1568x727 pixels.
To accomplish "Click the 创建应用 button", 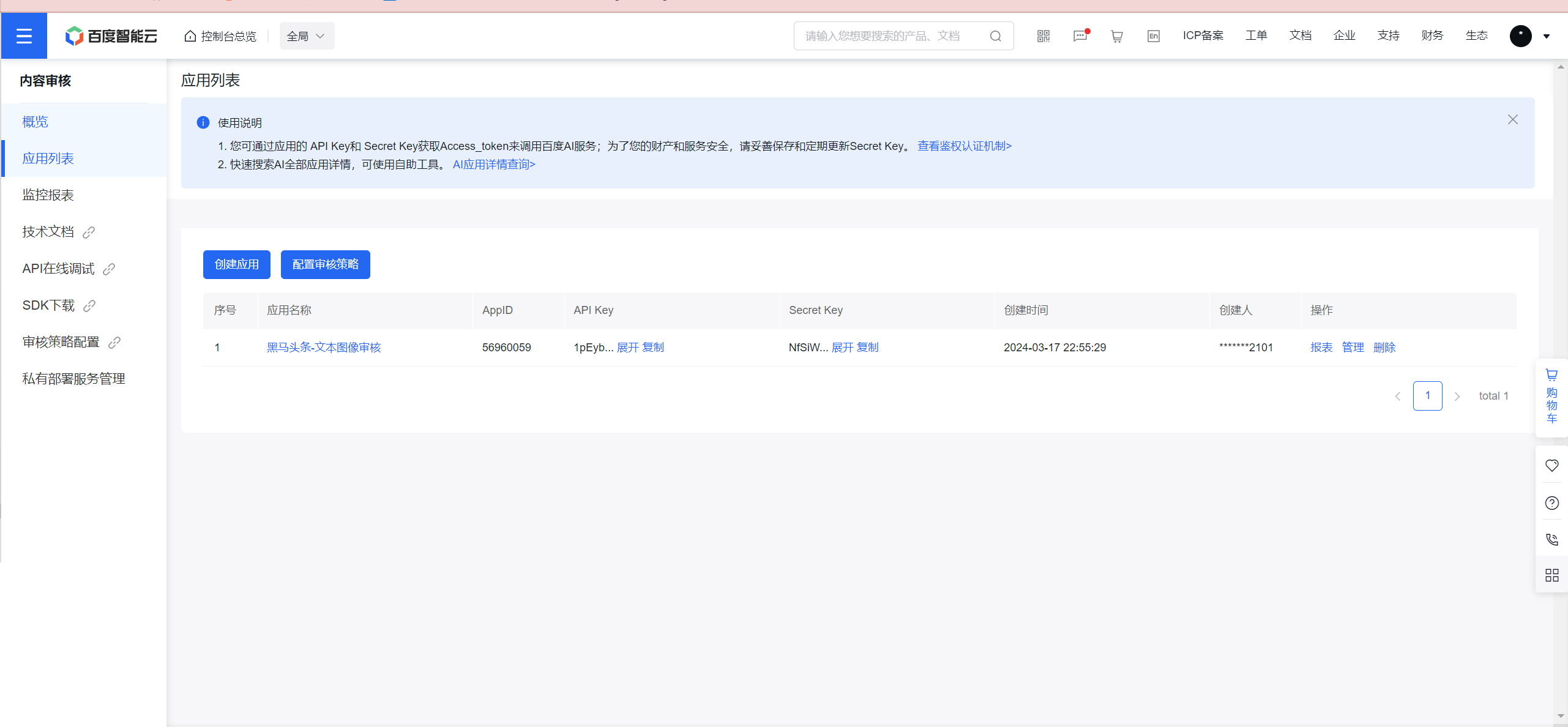I will [237, 264].
